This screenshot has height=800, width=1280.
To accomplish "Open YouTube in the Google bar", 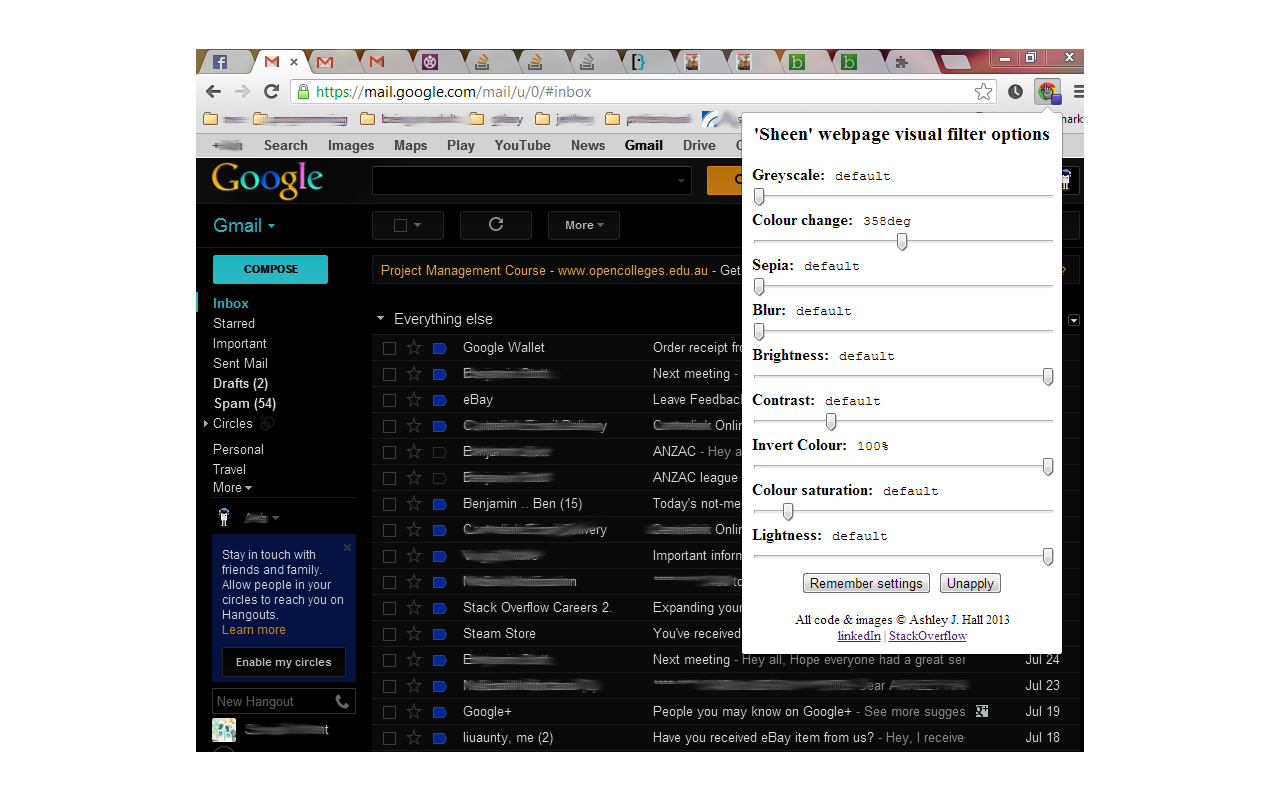I will 522,145.
